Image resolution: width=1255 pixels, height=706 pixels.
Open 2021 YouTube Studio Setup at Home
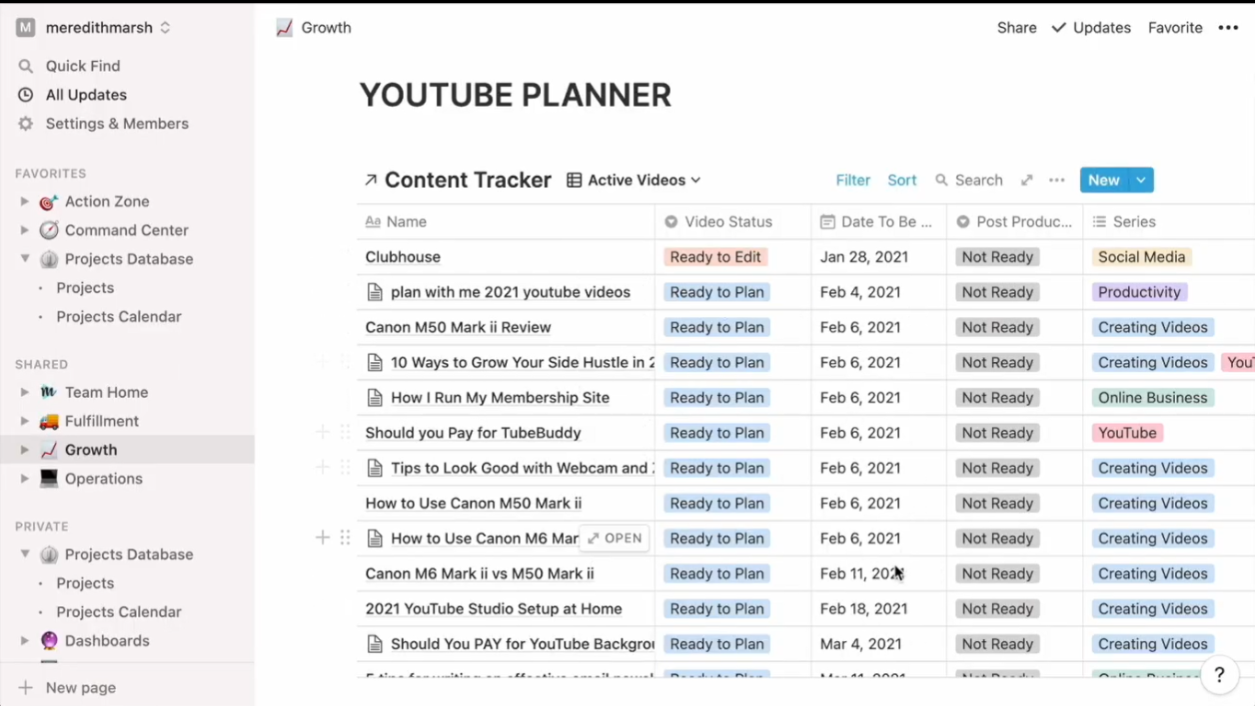[x=493, y=609]
